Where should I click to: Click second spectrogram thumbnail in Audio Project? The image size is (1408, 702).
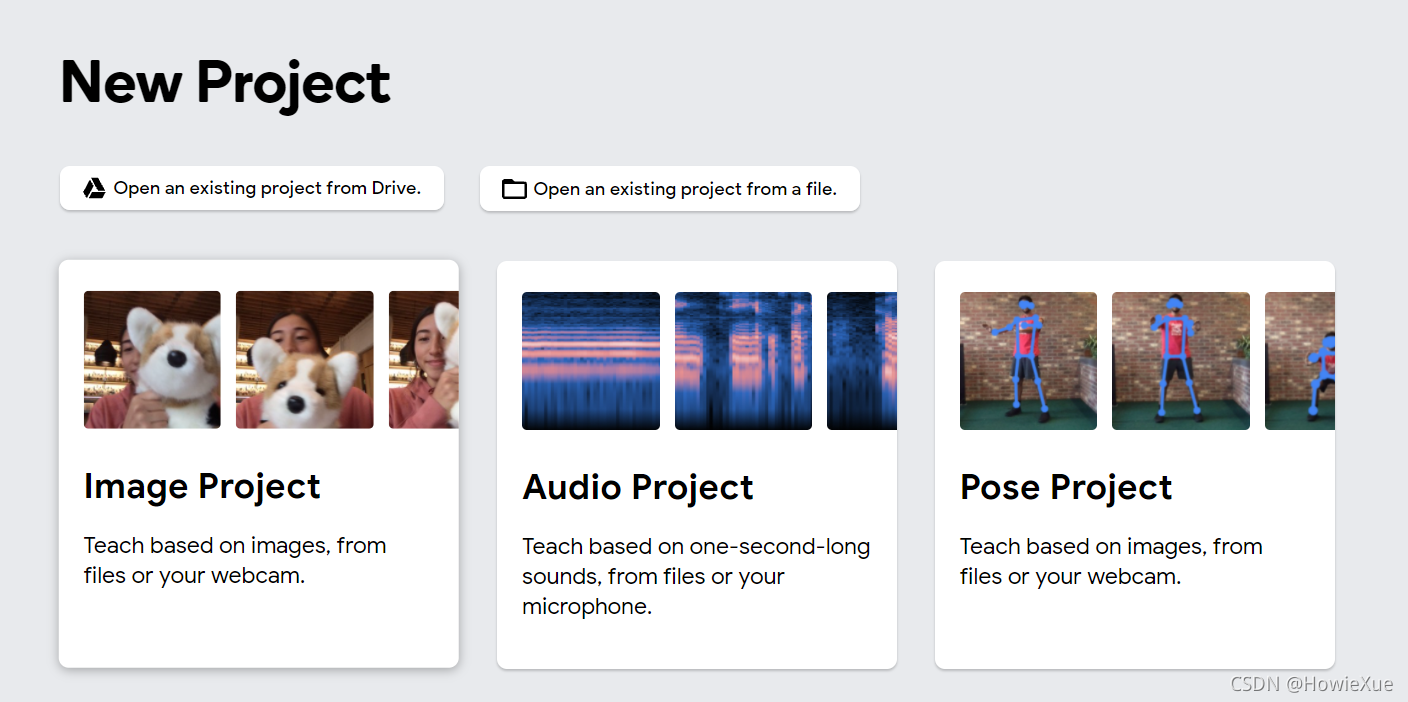[743, 361]
